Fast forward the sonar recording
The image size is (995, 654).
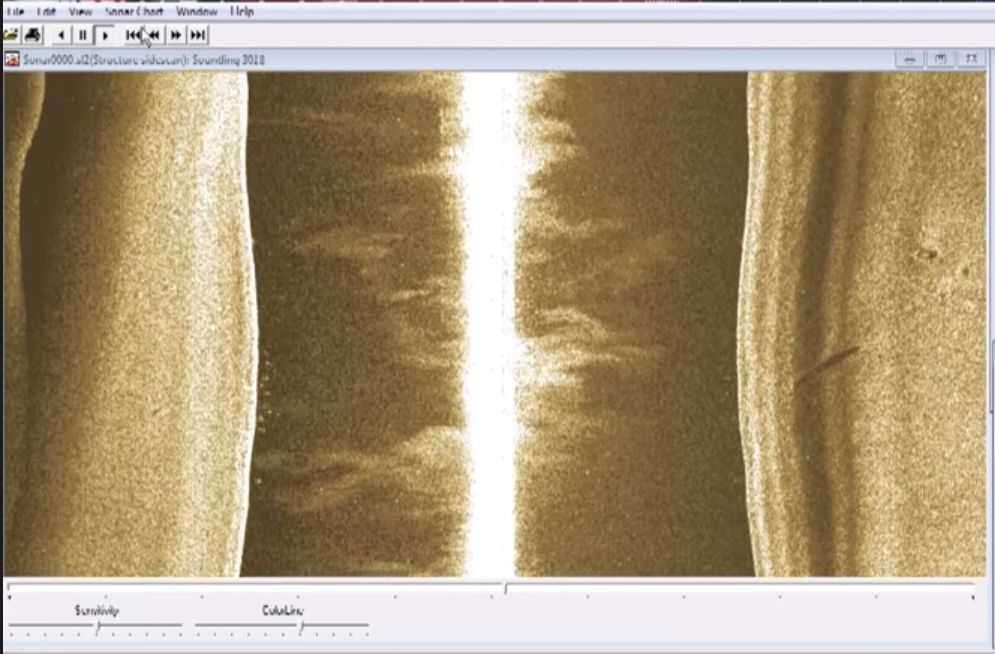click(176, 35)
